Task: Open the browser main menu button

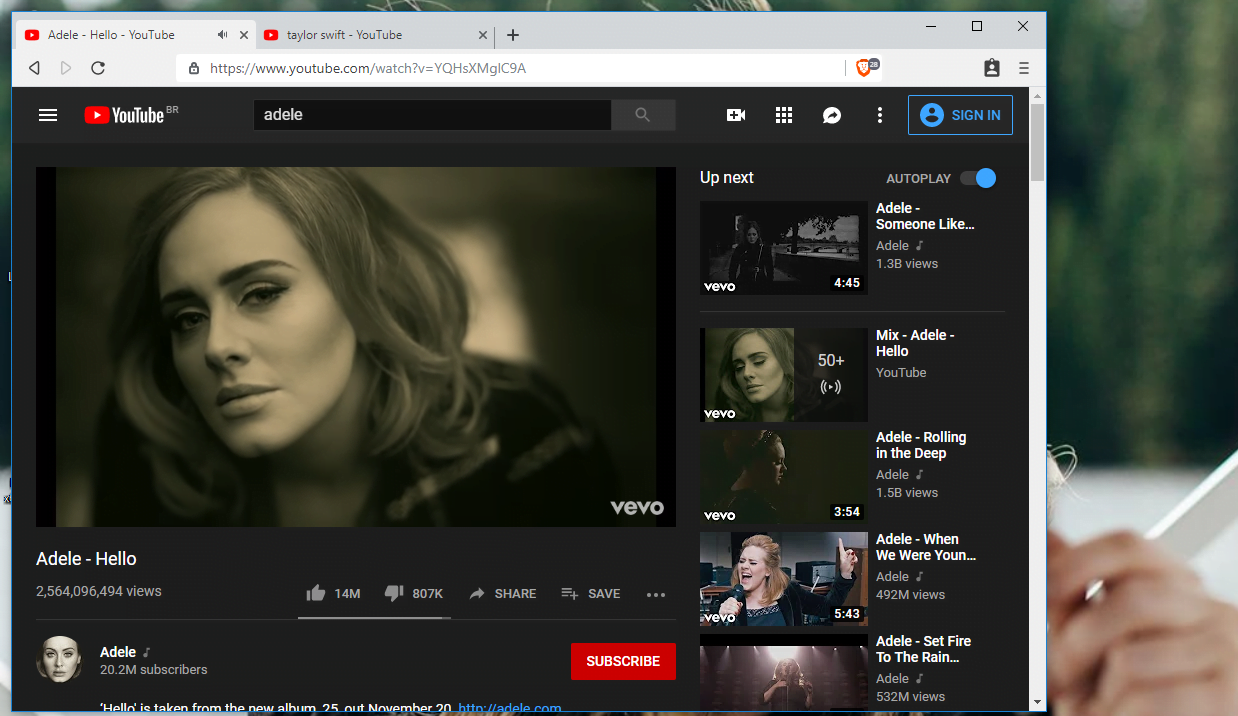Action: point(1023,68)
